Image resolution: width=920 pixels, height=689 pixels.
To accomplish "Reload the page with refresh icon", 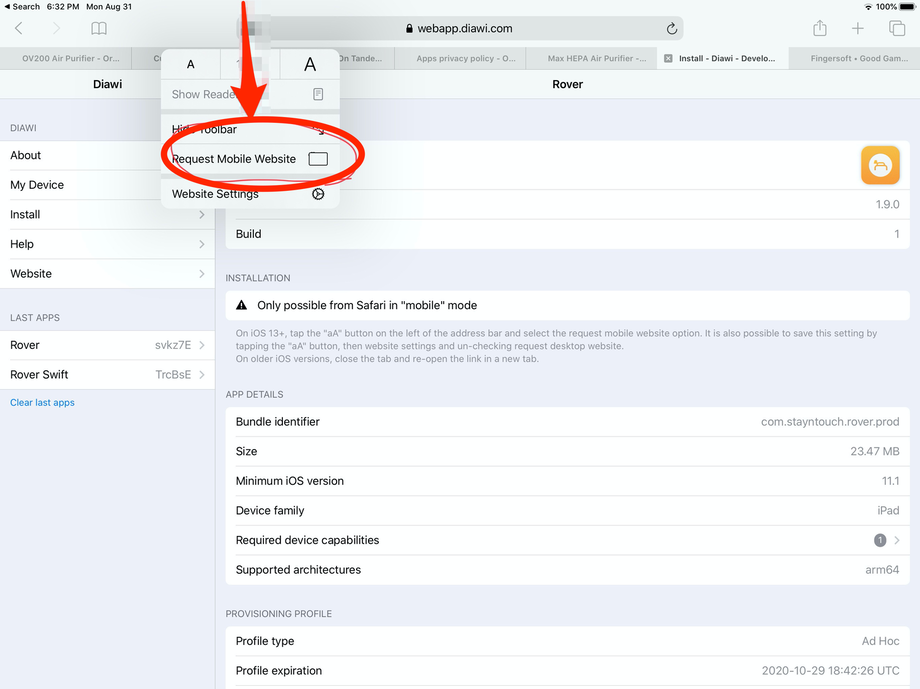I will 672,28.
